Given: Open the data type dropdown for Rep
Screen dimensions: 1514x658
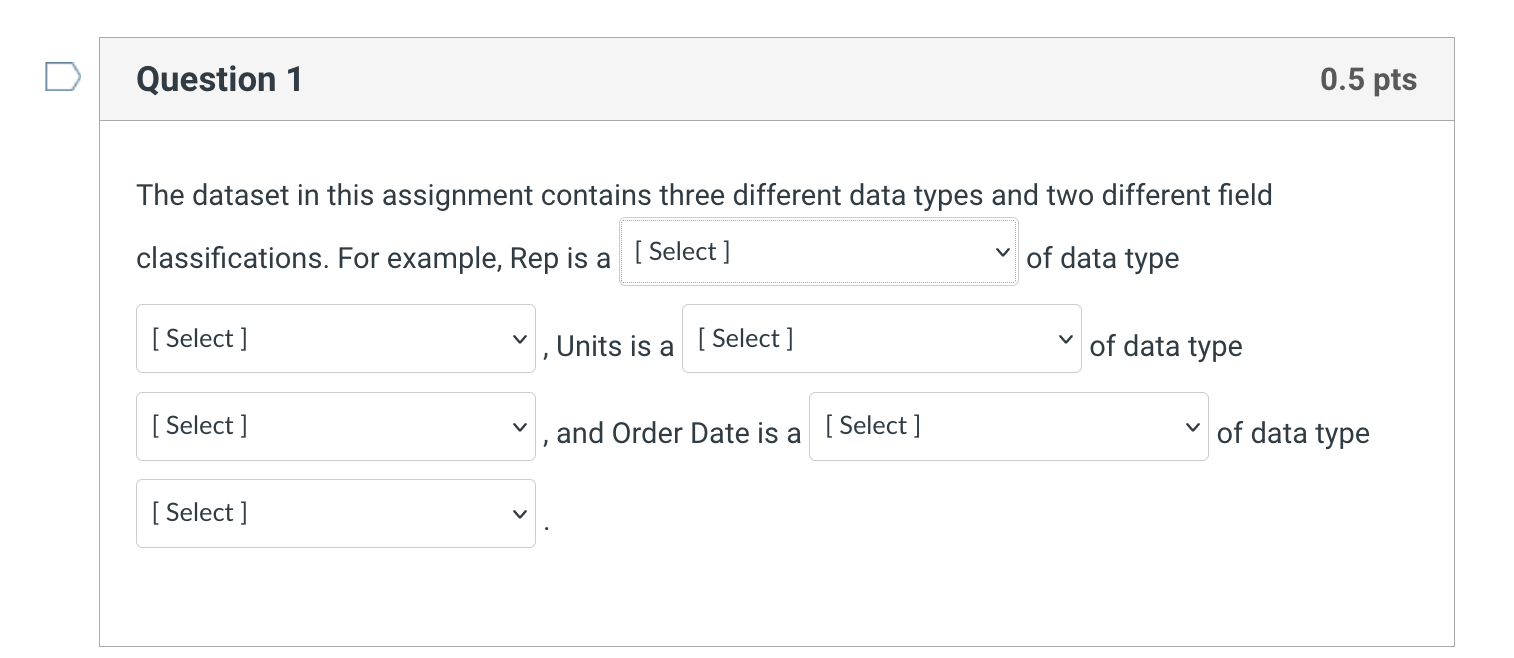Looking at the screenshot, I should coord(336,338).
